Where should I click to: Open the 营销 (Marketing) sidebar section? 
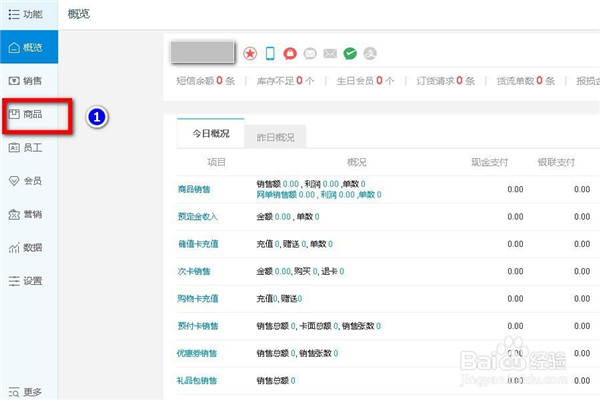point(28,214)
